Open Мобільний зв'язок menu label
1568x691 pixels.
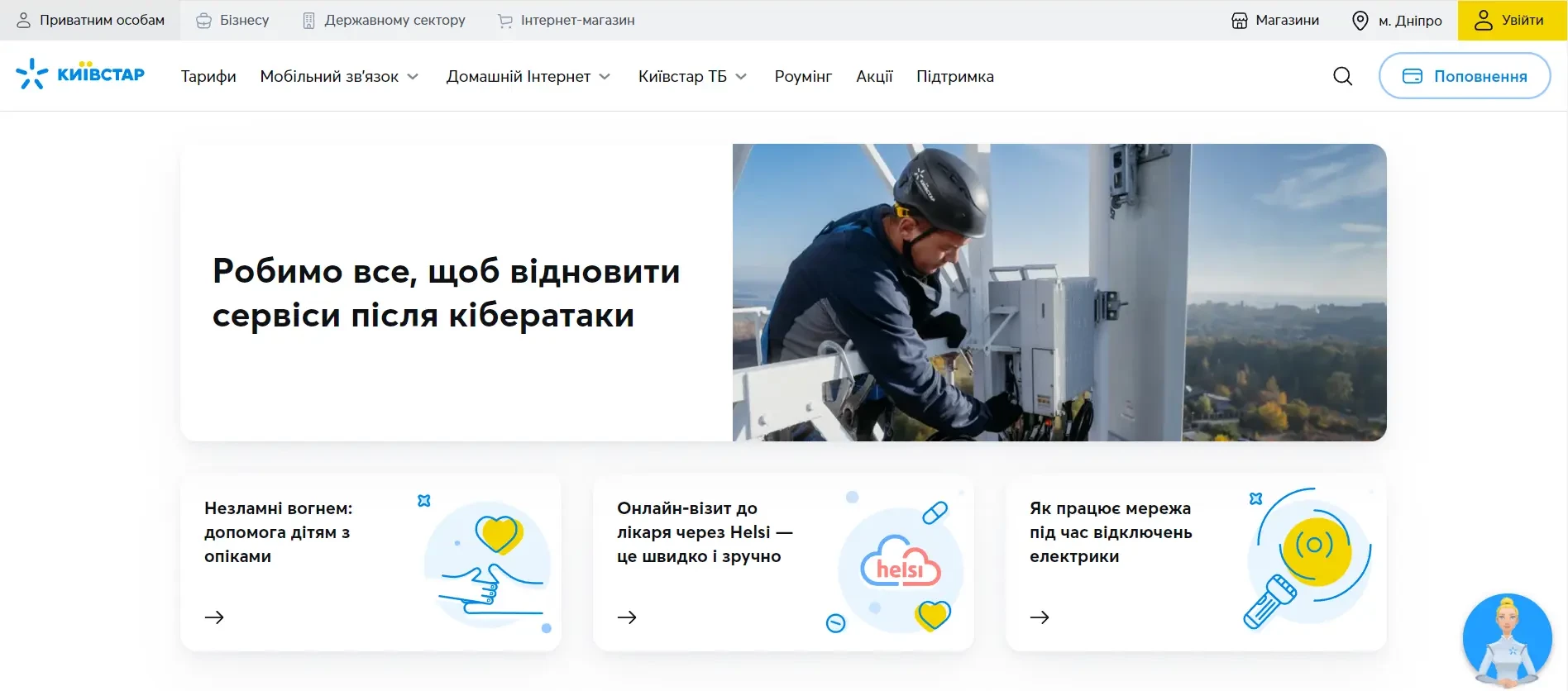tap(329, 77)
